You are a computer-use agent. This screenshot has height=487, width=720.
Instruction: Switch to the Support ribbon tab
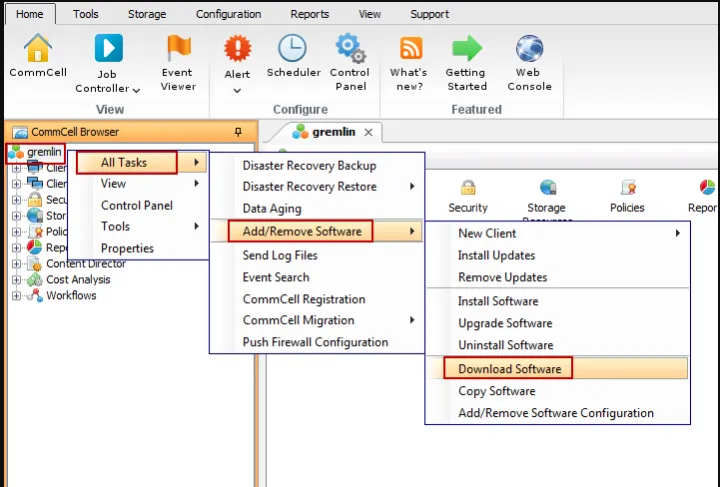(x=429, y=14)
